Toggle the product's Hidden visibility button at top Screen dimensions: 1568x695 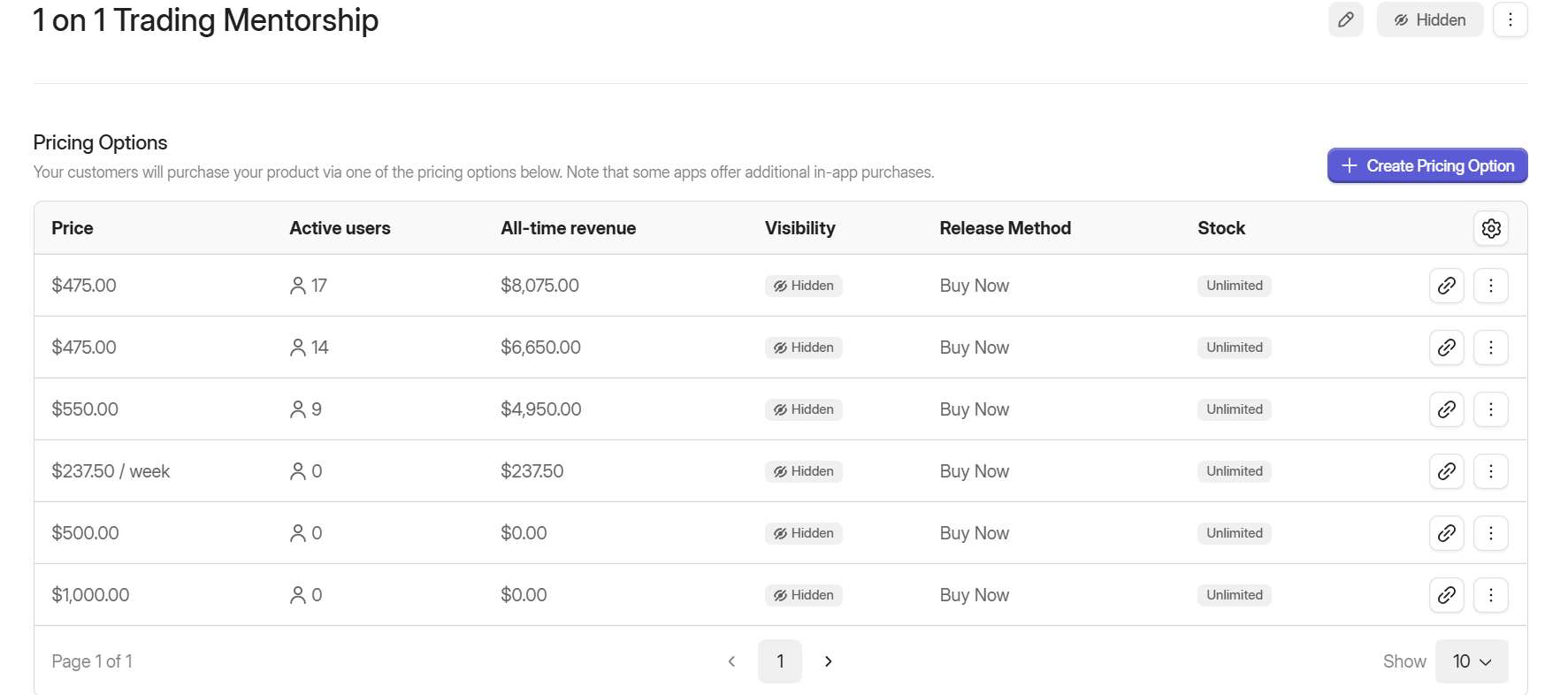[1429, 19]
